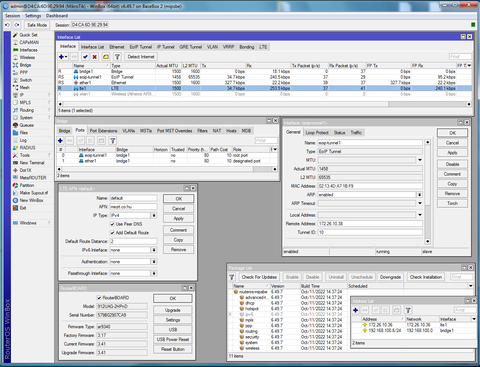Open Queues in the sidebar

(x=26, y=125)
